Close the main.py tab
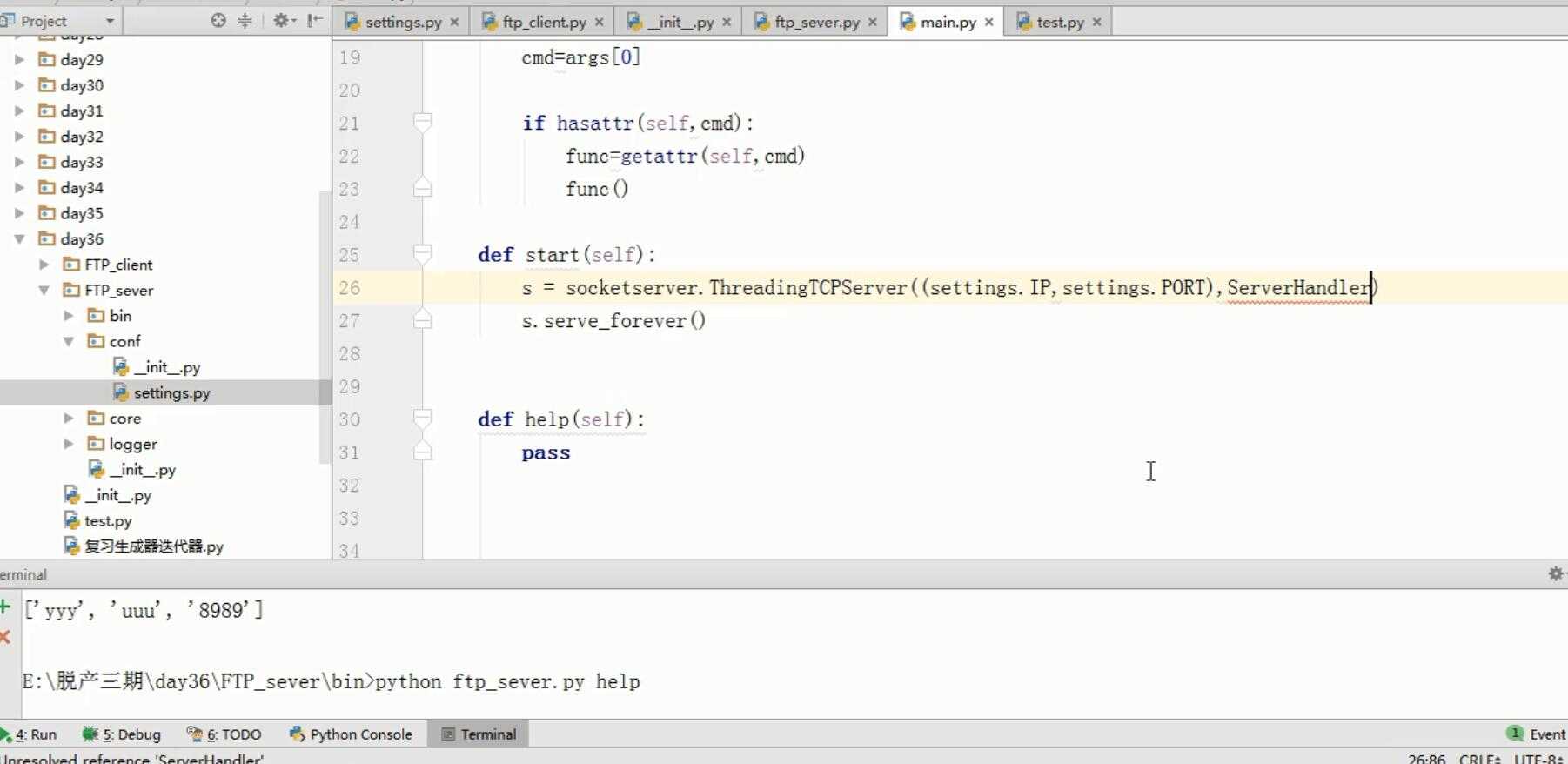Viewport: 1568px width, 764px height. [x=988, y=23]
